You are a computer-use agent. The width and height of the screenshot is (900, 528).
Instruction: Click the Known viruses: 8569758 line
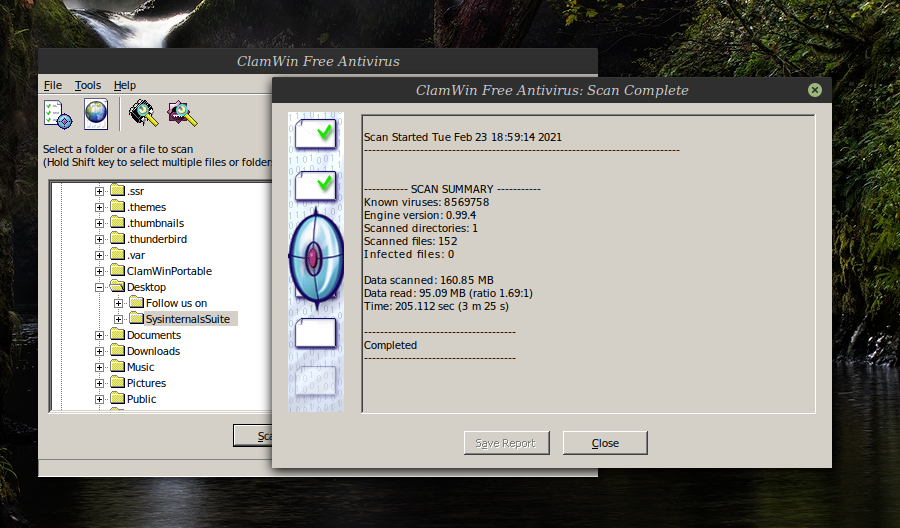tap(426, 202)
